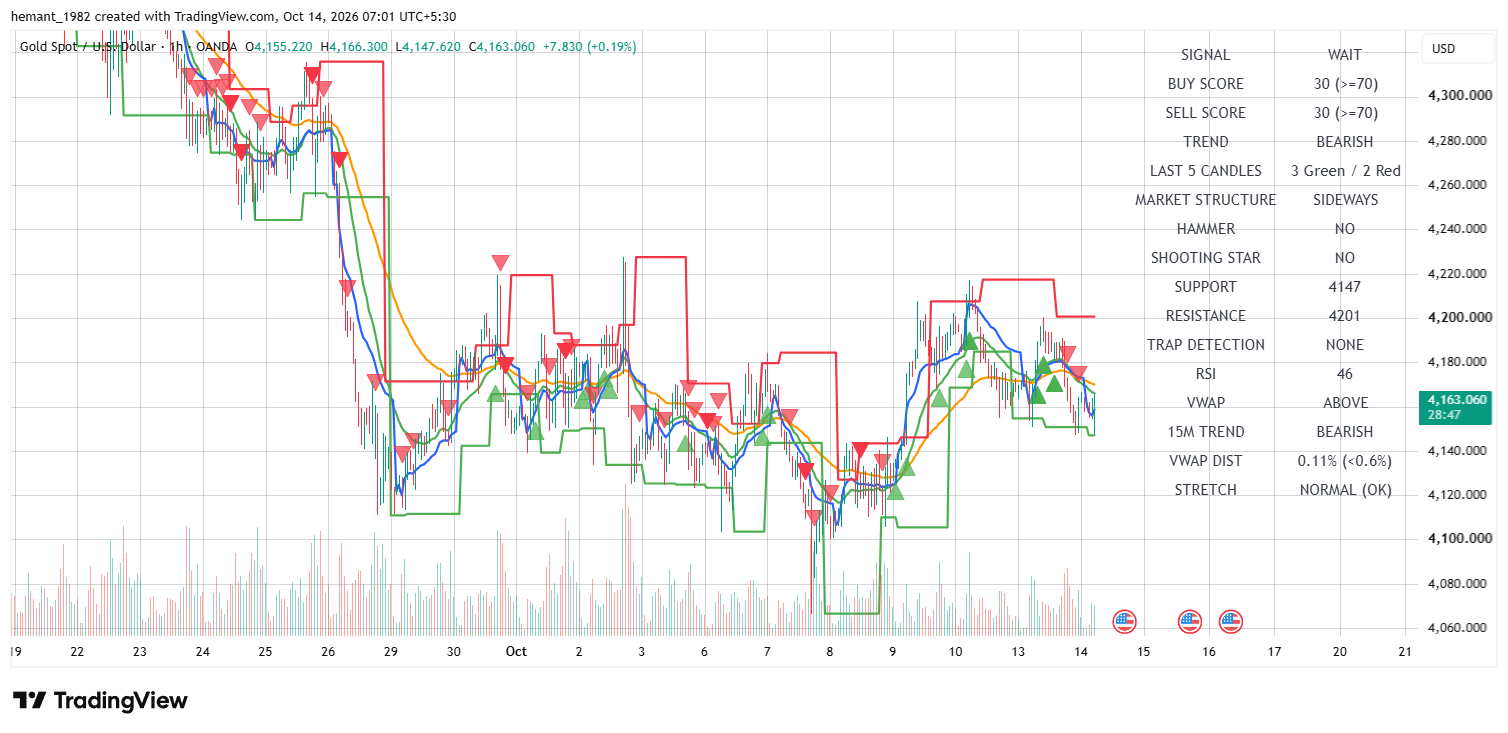Click the BEARISH value in the TREND row
The width and height of the screenshot is (1508, 733).
(x=1345, y=142)
